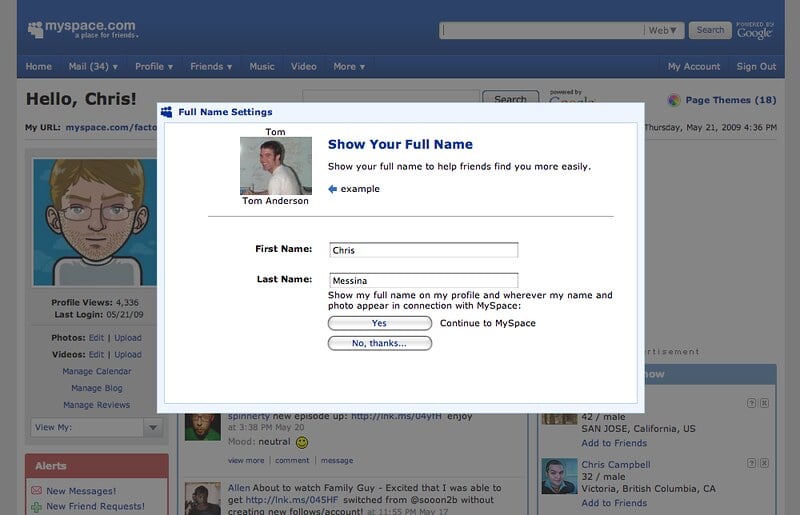Click the New Friend Requests plus icon
The height and width of the screenshot is (515, 800).
pos(36,507)
